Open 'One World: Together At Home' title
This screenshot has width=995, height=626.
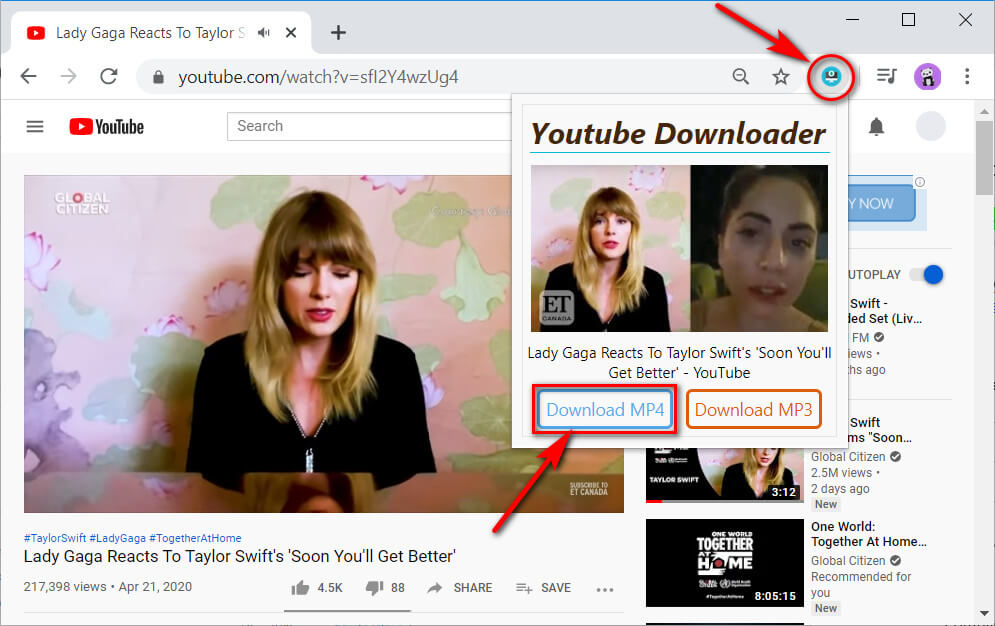(x=869, y=534)
